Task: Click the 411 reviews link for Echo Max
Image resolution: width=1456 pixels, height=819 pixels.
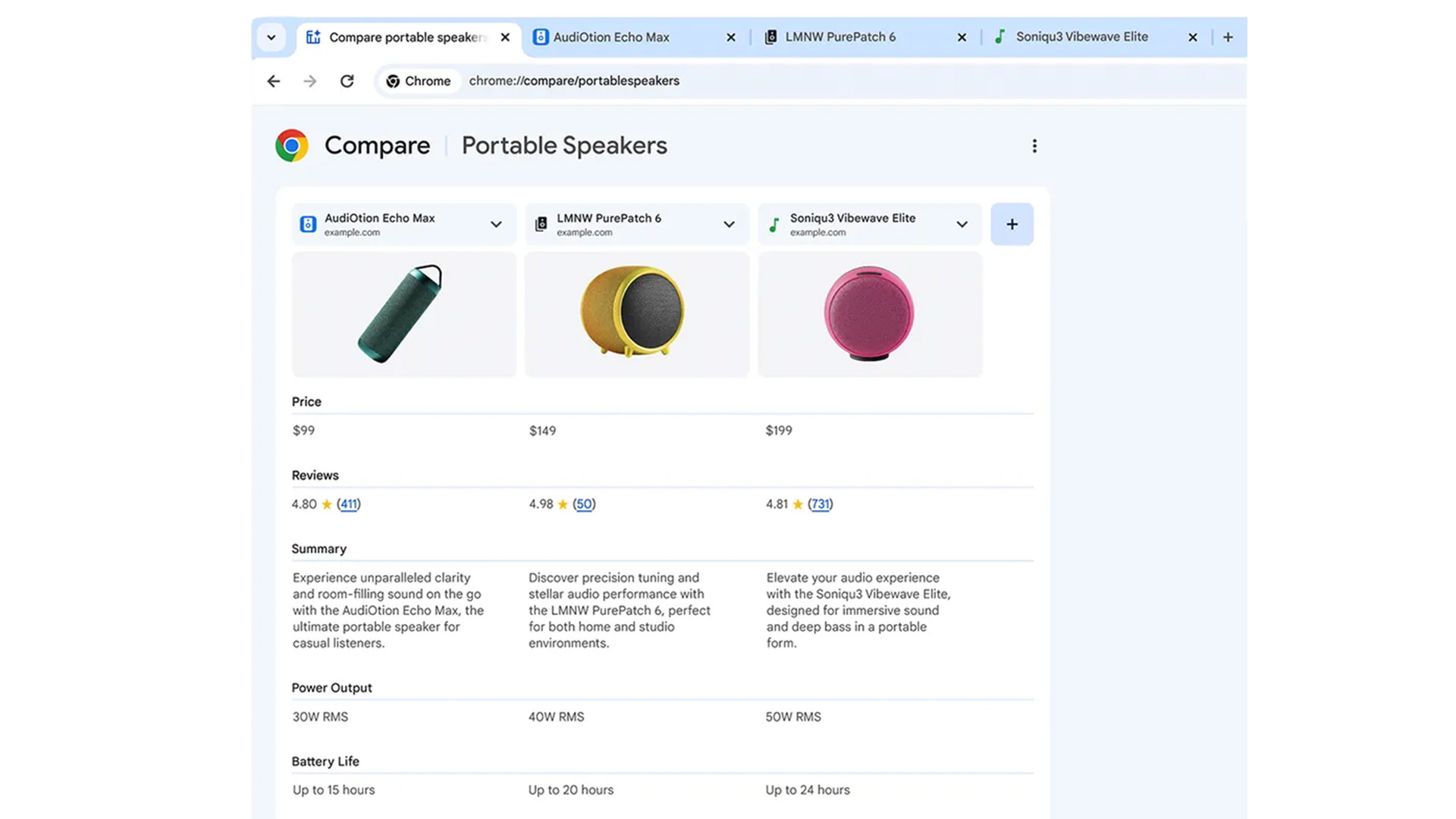Action: click(348, 503)
